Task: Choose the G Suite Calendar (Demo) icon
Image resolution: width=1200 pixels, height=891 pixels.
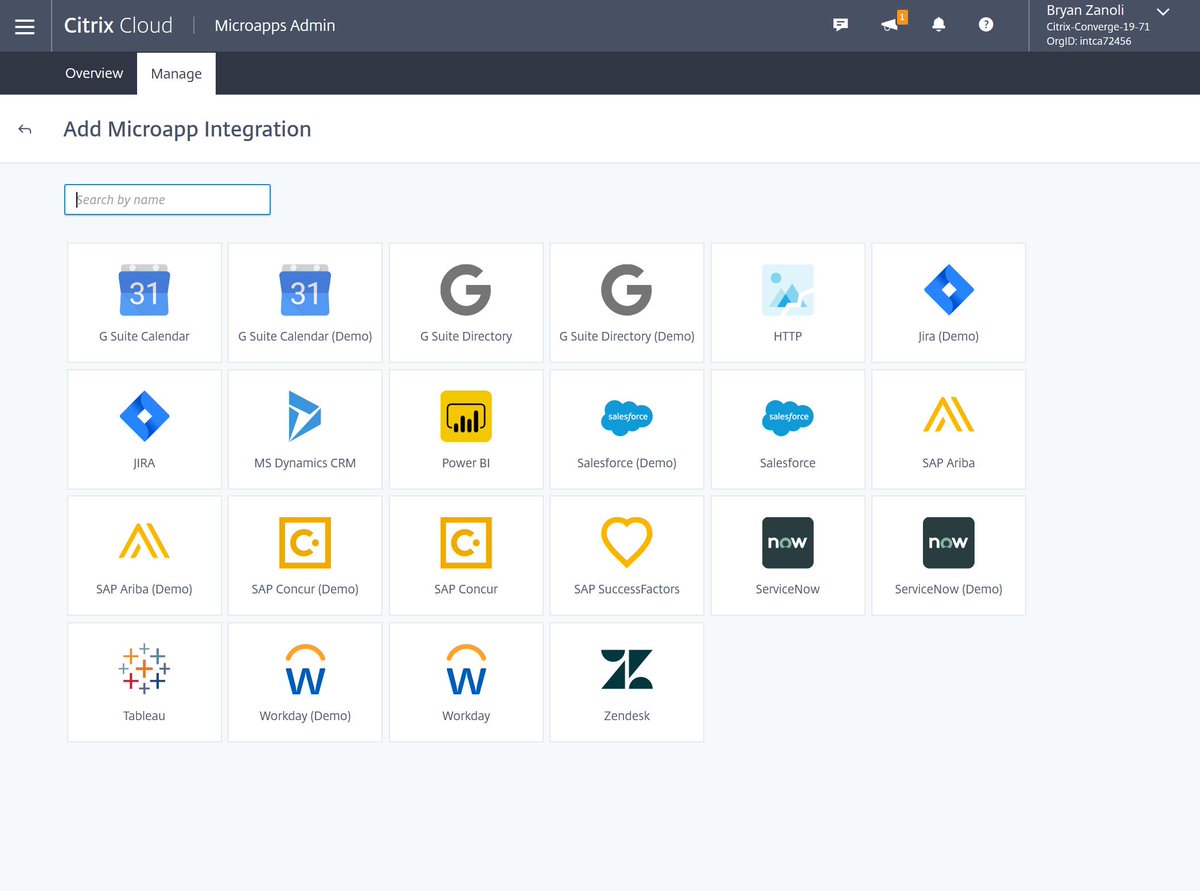Action: click(x=305, y=290)
